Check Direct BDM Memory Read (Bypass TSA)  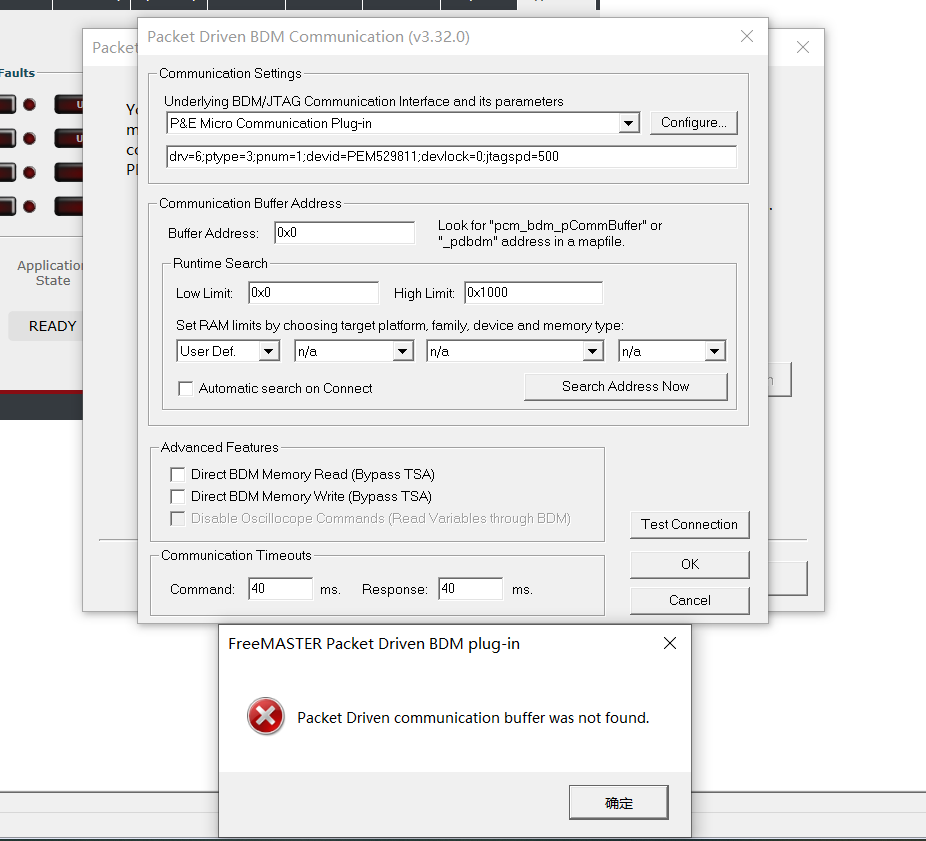tap(177, 474)
